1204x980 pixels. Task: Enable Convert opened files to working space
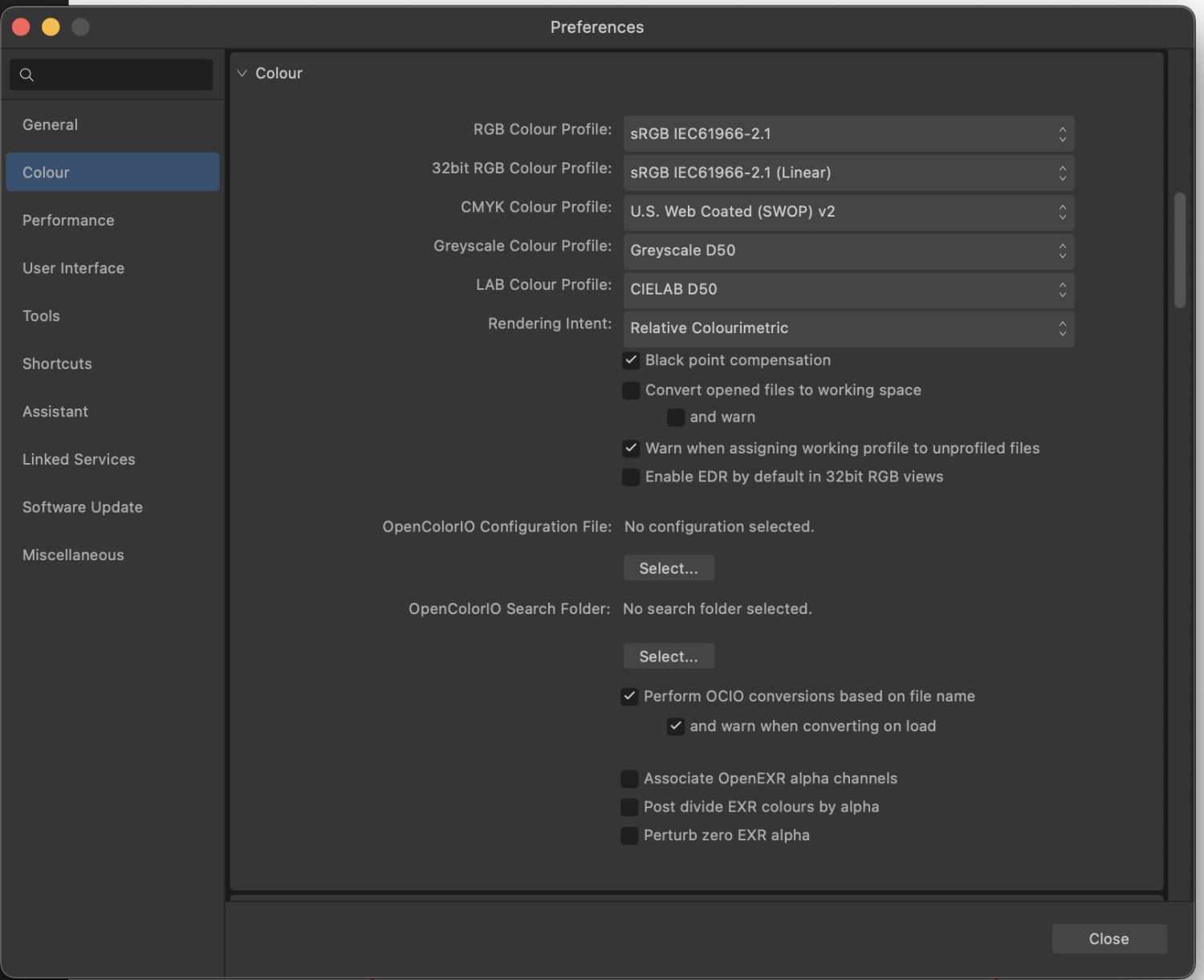point(632,390)
